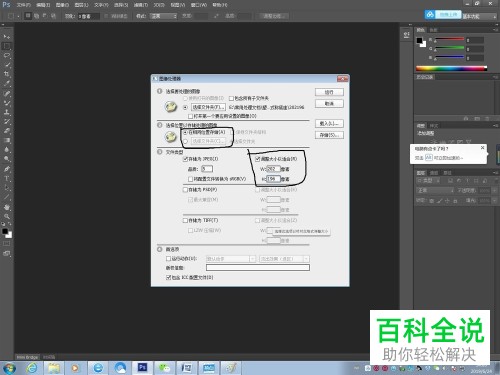Open the Window menu
Viewport: 500px width, 375px height.
coord(199,5)
